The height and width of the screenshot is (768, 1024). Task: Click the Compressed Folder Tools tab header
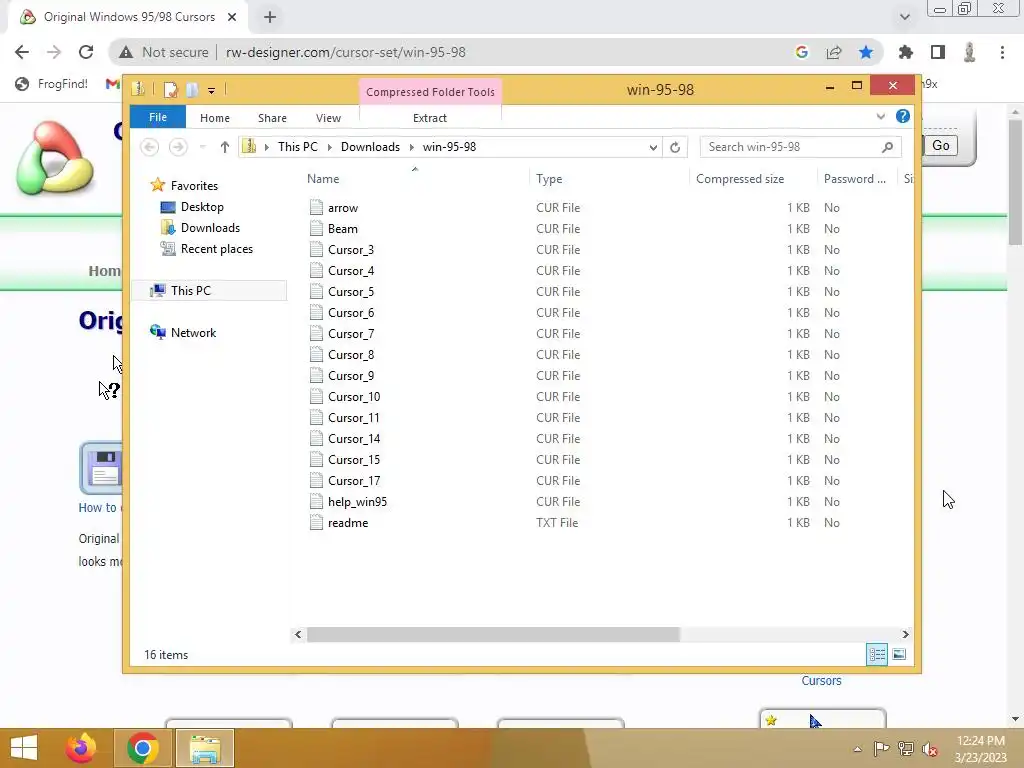coord(430,92)
